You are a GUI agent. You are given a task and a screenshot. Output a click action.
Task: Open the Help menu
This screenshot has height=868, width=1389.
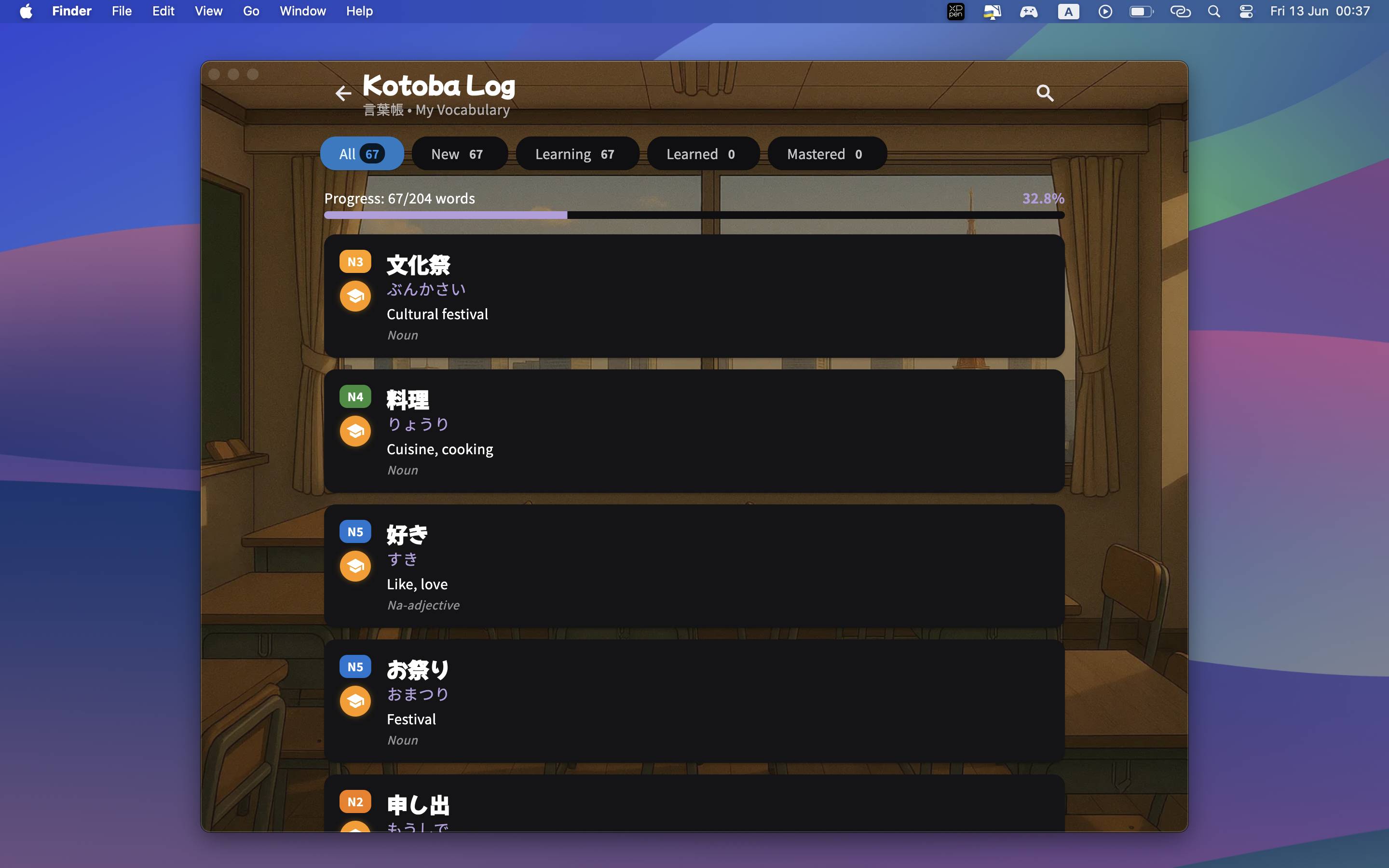pyautogui.click(x=359, y=11)
